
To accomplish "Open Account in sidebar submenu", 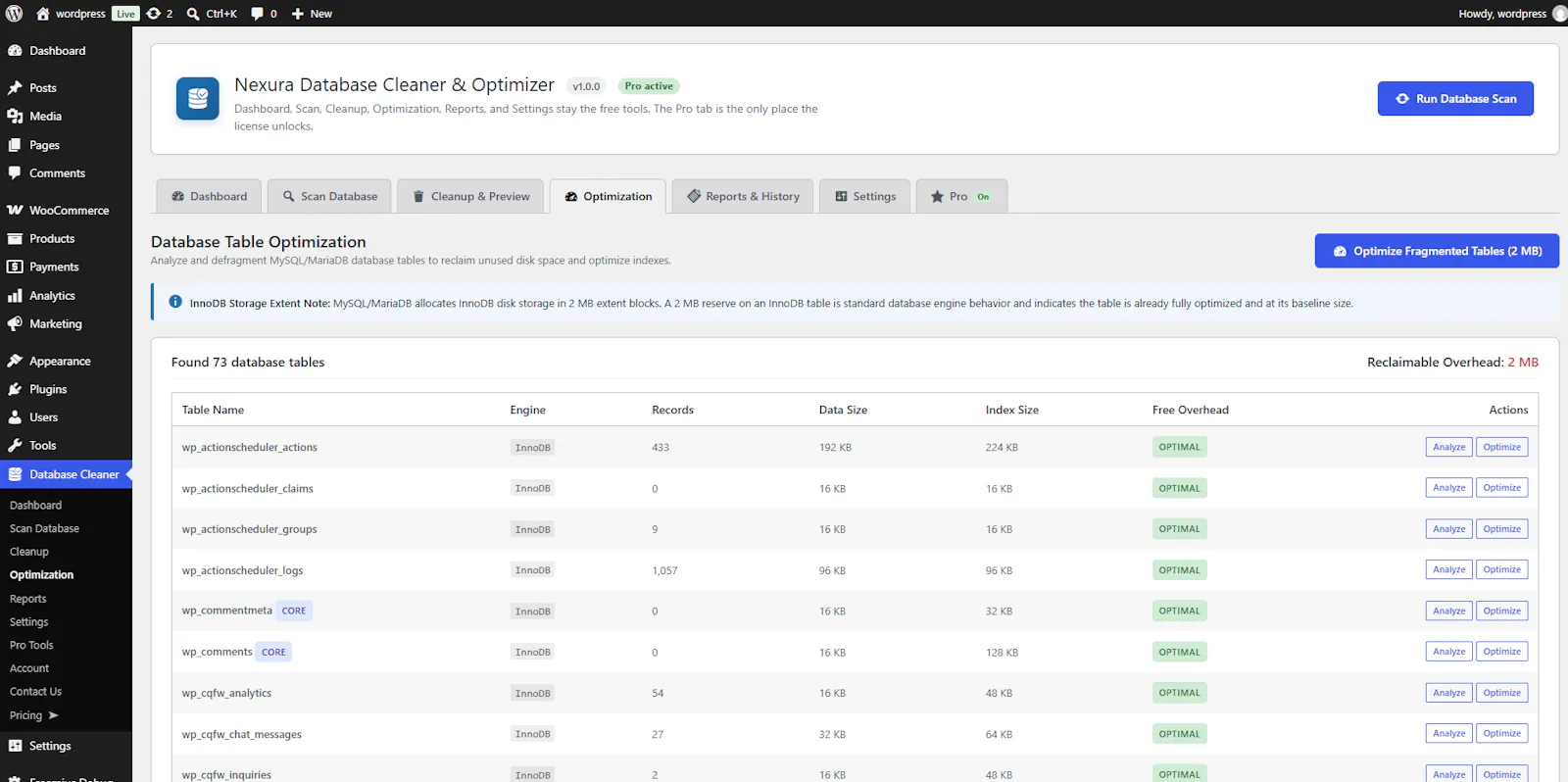I will click(29, 668).
